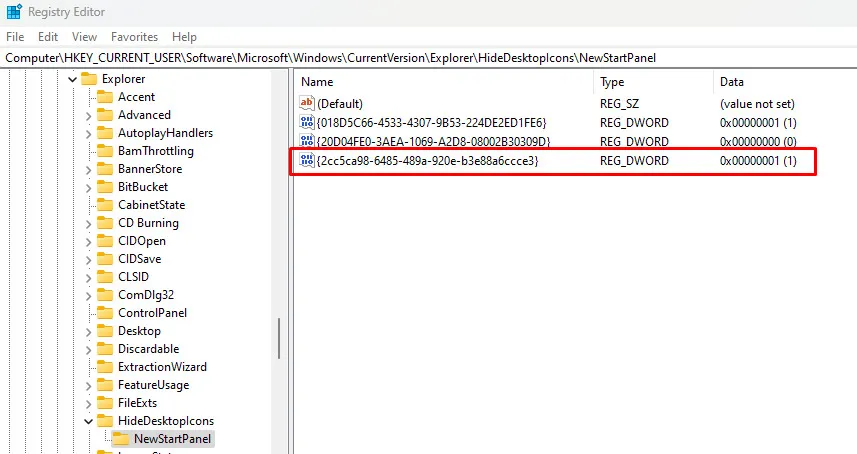
Task: Expand the BannerStore key
Action: pos(89,170)
